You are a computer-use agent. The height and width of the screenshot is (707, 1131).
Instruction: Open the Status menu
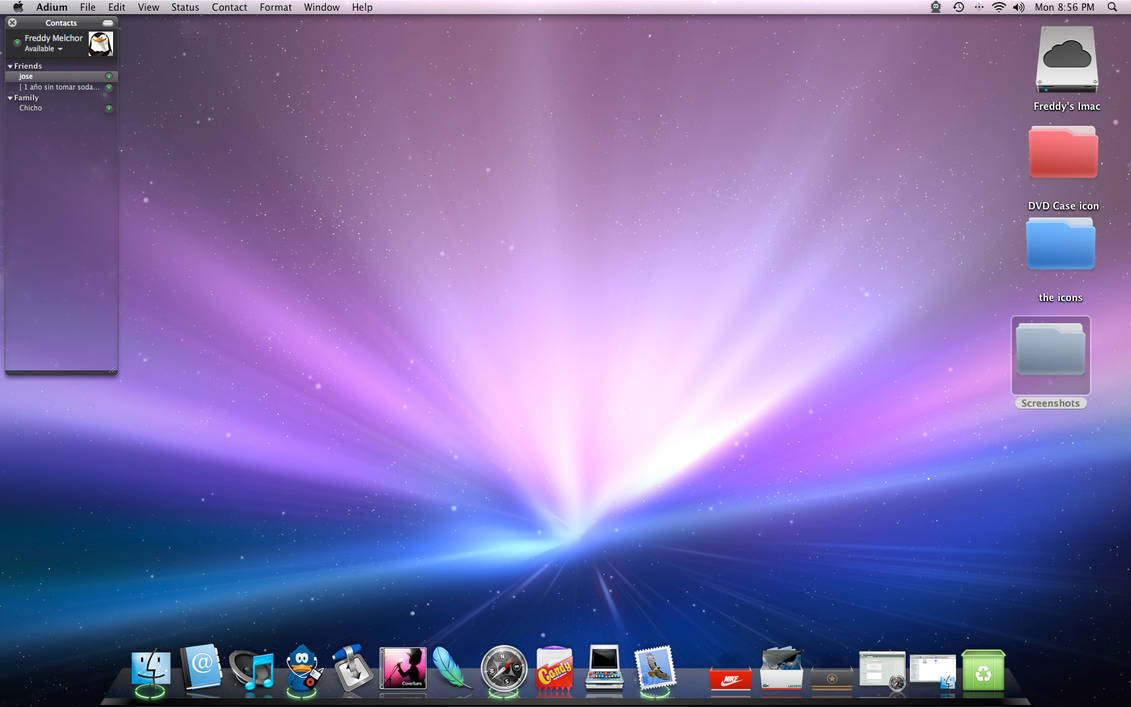coord(185,7)
